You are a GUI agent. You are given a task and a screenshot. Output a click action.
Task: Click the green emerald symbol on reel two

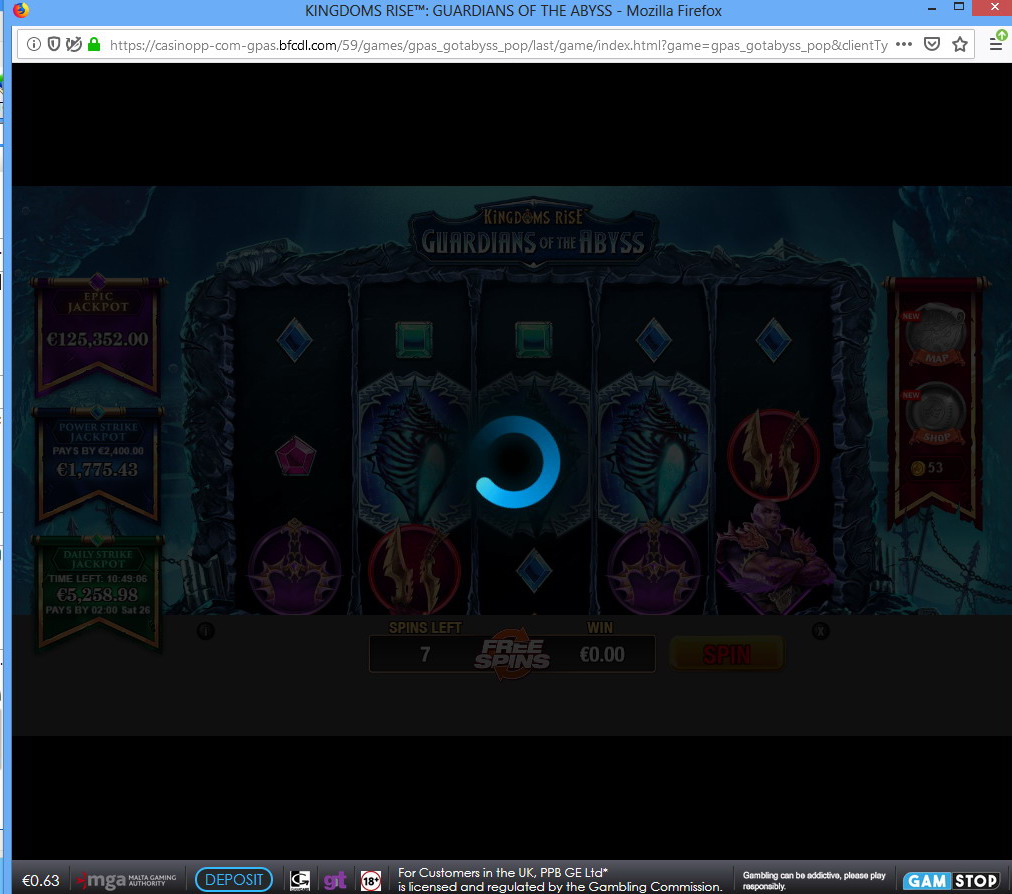point(414,340)
